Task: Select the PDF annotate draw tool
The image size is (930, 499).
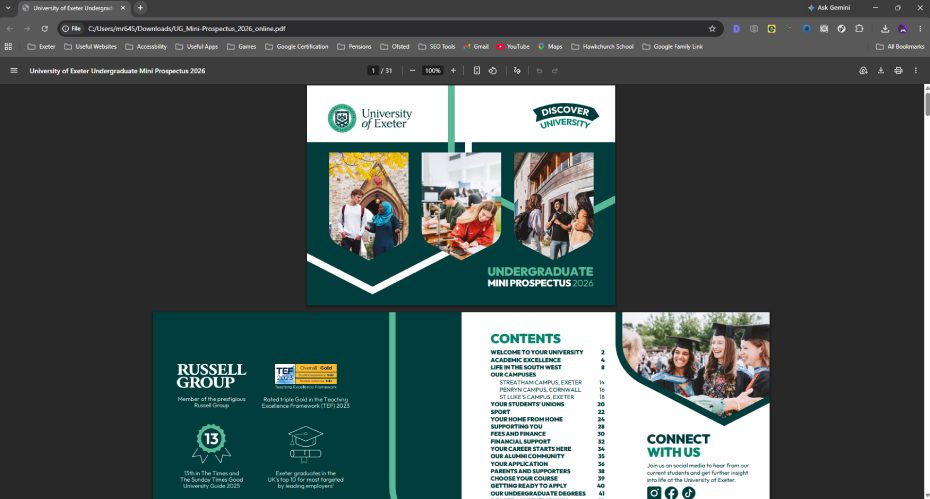Action: [517, 71]
